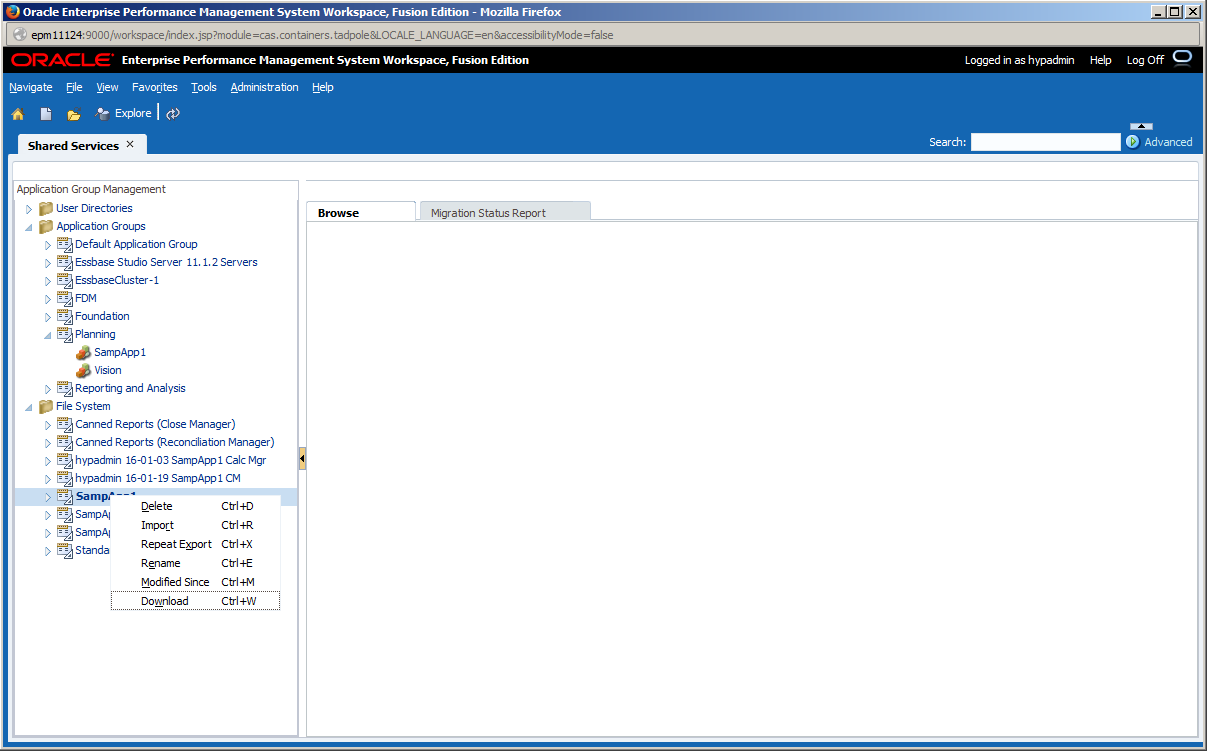The height and width of the screenshot is (751, 1207).
Task: Expand the EssbaseCluster-1 node
Action: [47, 281]
